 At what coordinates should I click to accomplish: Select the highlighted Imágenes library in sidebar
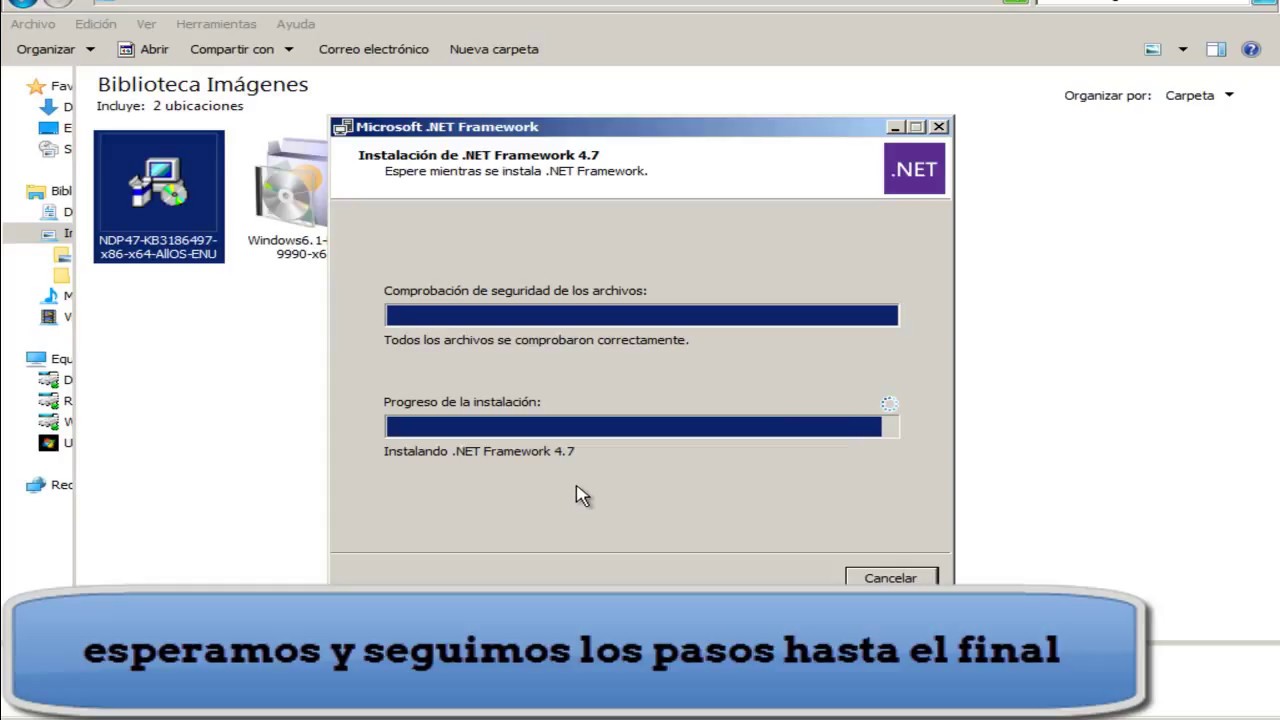coord(48,233)
